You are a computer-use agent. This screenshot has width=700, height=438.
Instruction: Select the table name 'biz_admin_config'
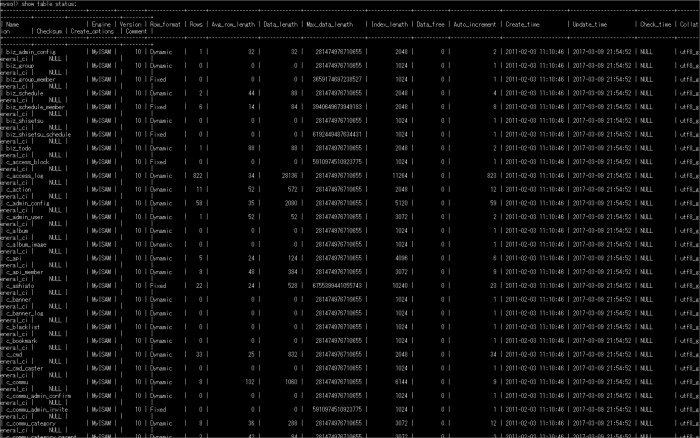point(31,52)
